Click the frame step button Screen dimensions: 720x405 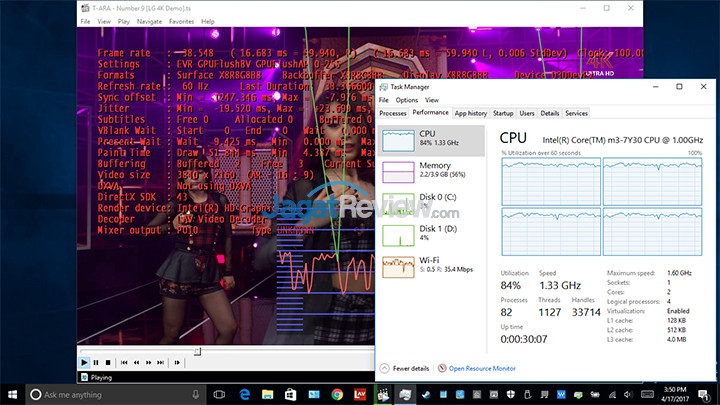(x=177, y=363)
